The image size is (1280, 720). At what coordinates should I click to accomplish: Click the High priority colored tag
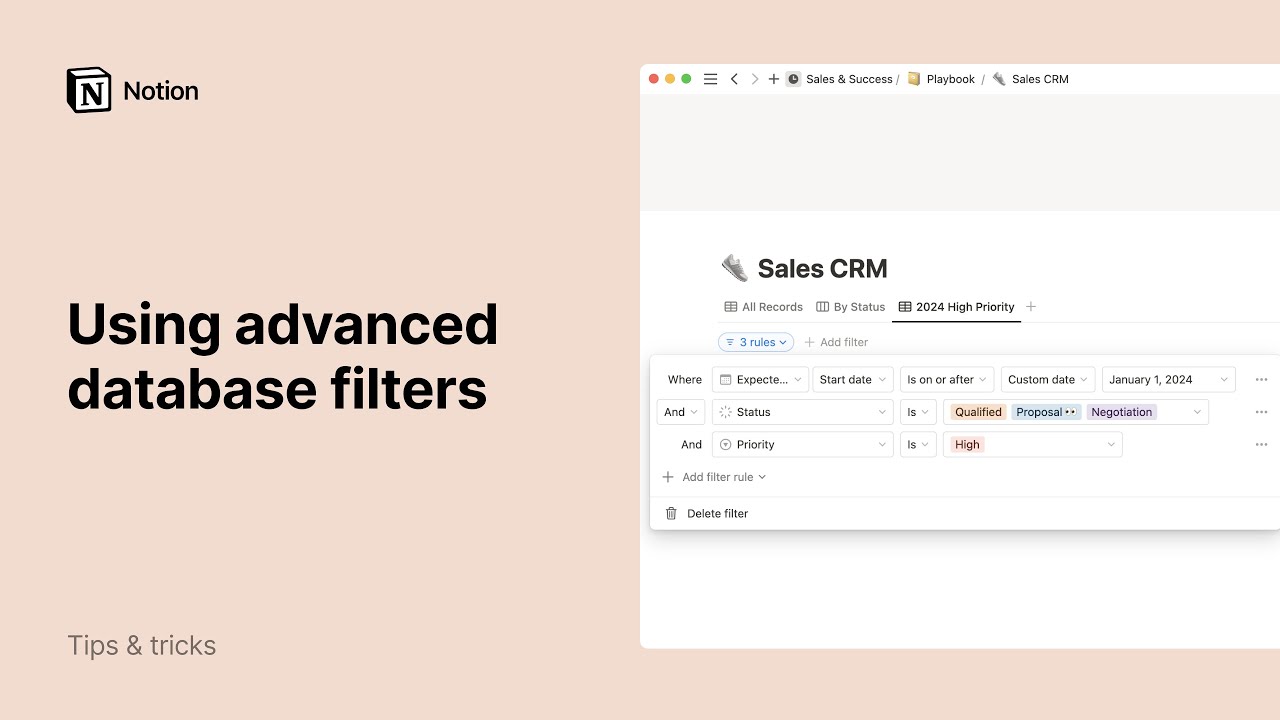(966, 444)
